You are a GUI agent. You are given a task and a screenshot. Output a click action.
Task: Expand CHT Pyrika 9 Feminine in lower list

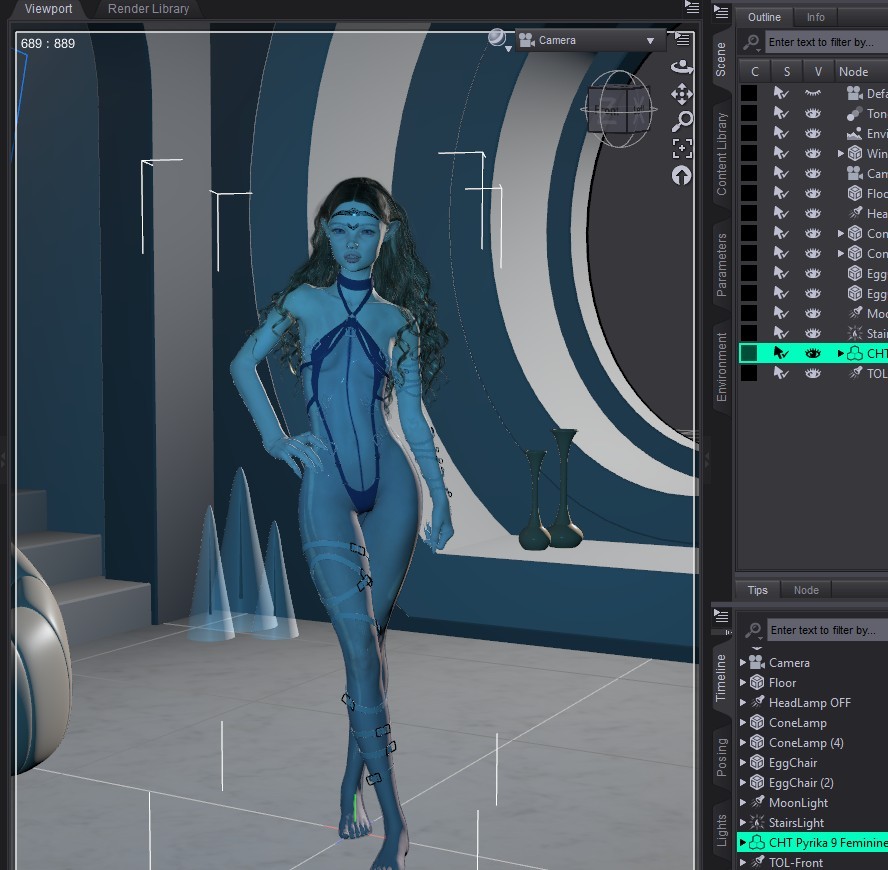742,842
